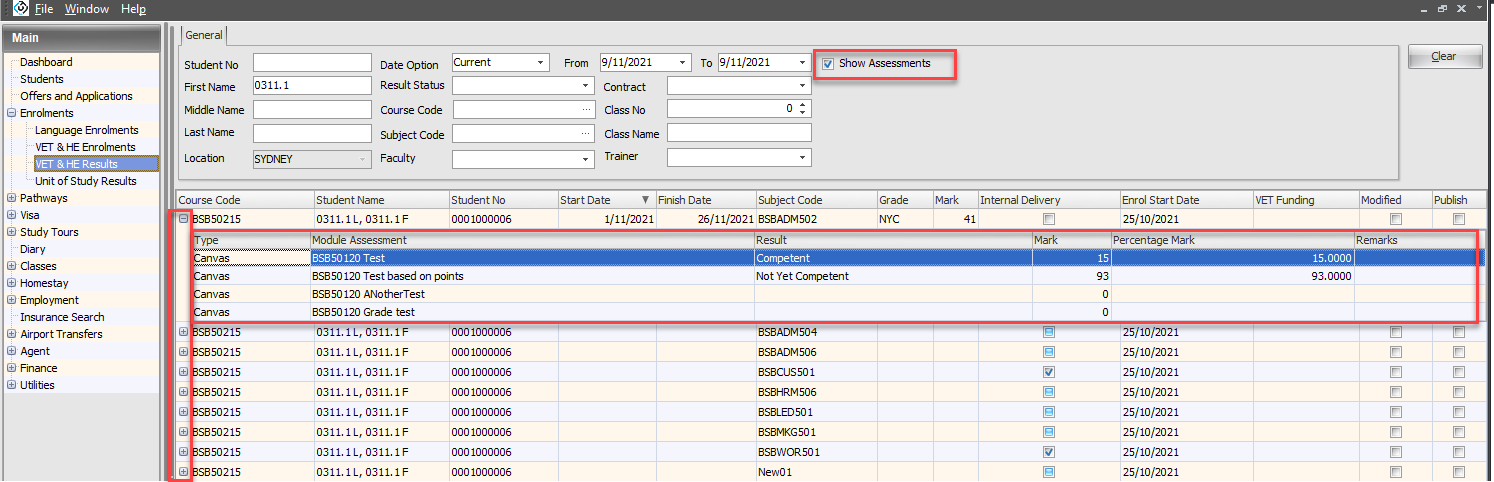Click the plus icon beside the BSBADM504 row

183,332
